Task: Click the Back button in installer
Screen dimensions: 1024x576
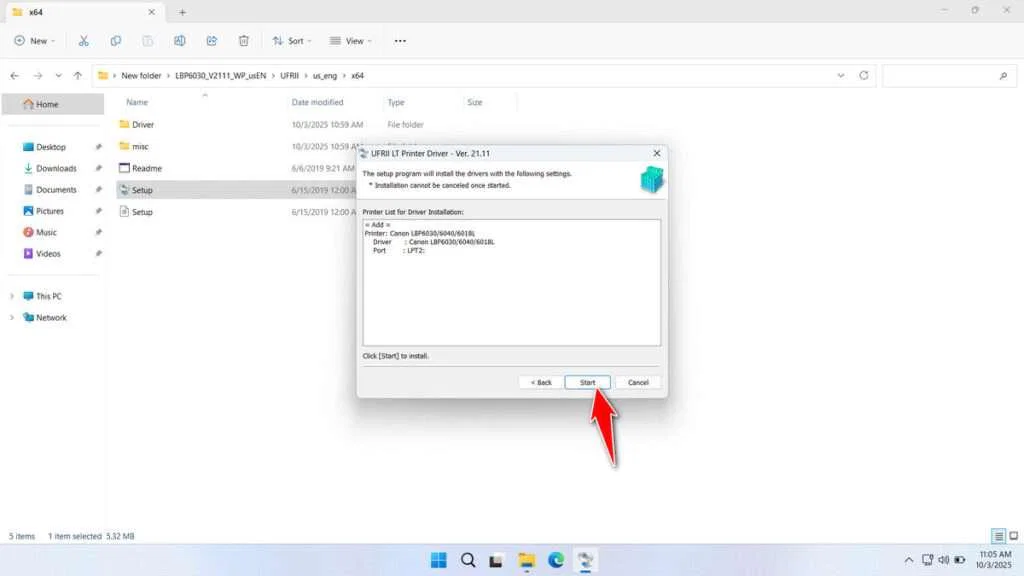Action: point(539,382)
